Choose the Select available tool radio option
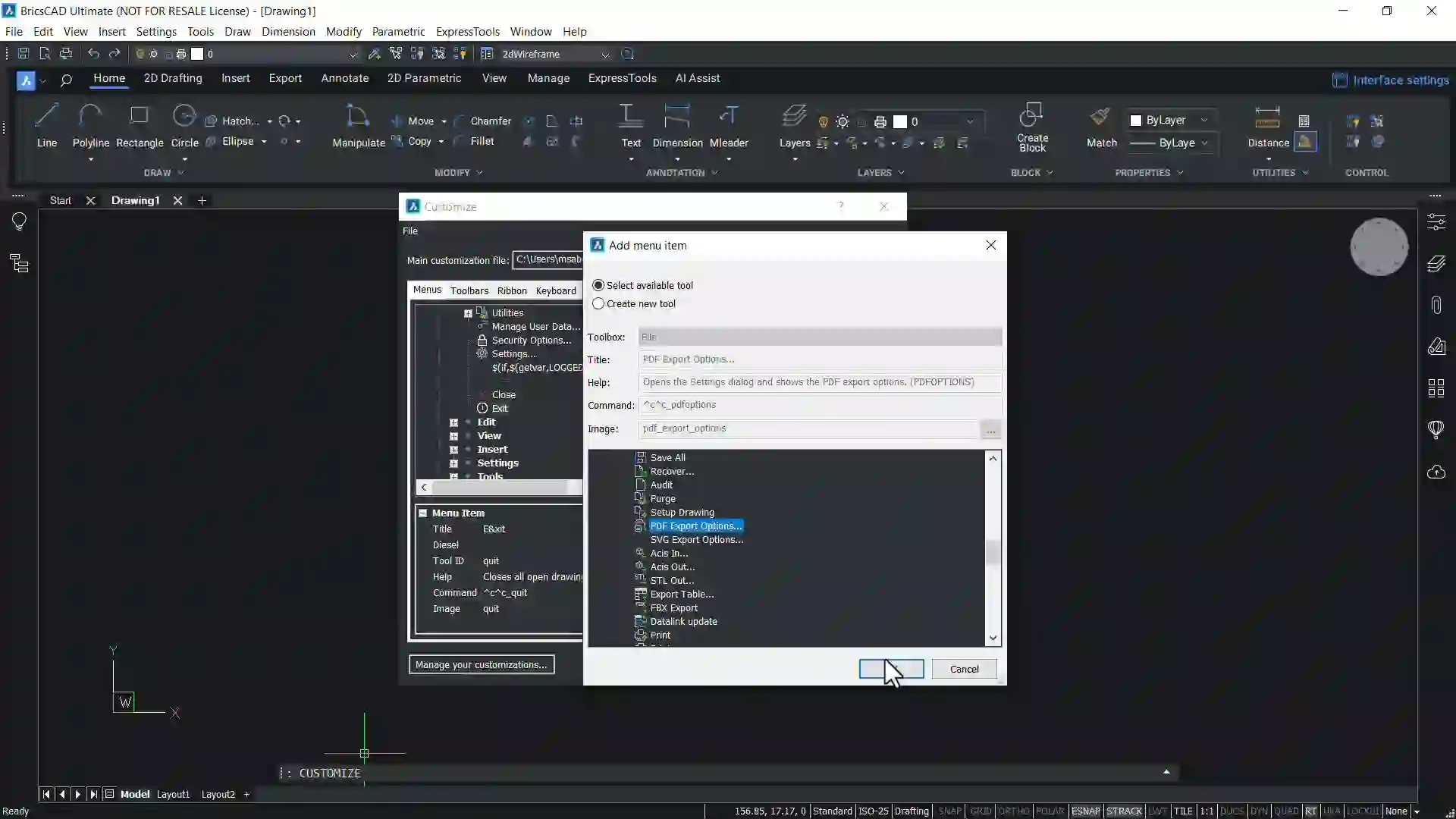 tap(599, 285)
